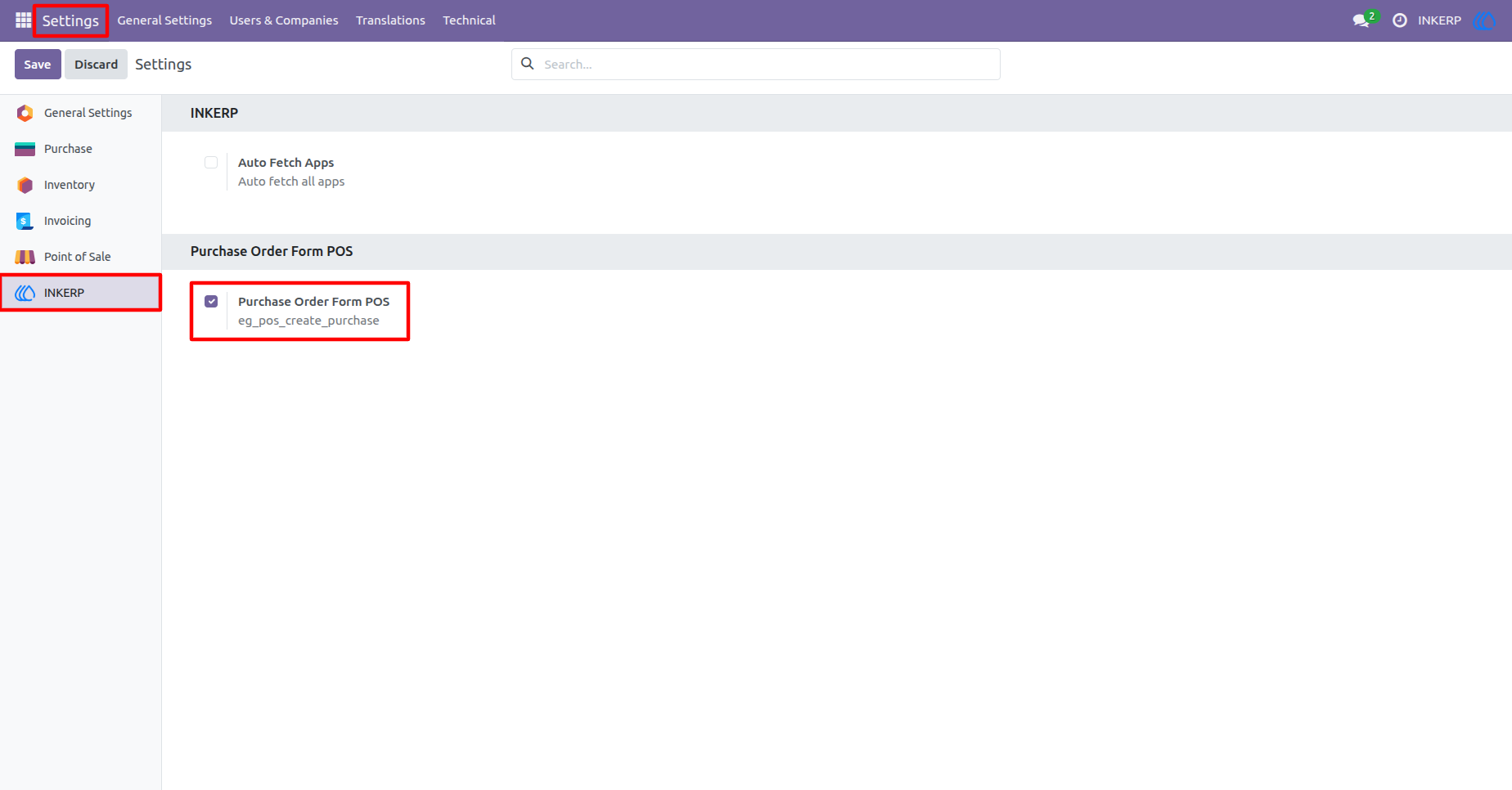The image size is (1512, 790).
Task: Click the INKERP sidebar logo icon
Action: point(25,293)
